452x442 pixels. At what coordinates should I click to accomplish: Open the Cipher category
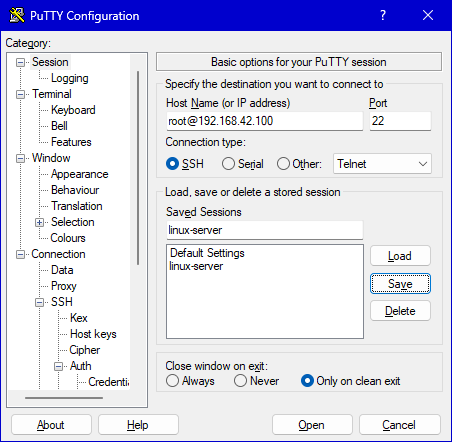(85, 350)
